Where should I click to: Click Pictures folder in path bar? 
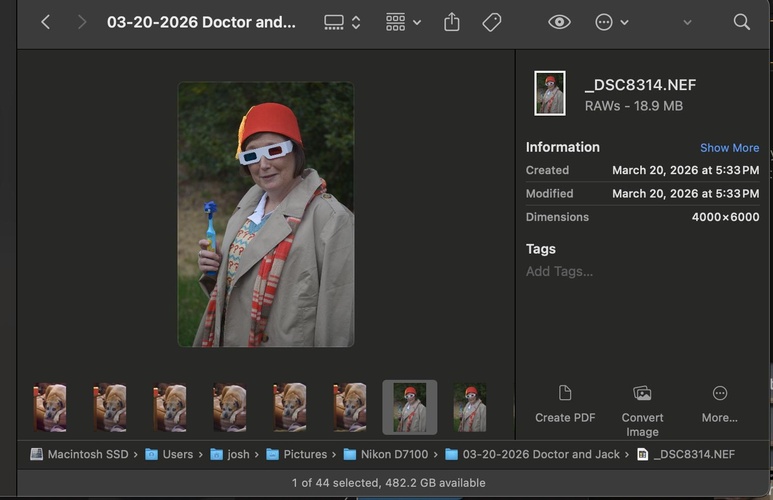(x=297, y=454)
